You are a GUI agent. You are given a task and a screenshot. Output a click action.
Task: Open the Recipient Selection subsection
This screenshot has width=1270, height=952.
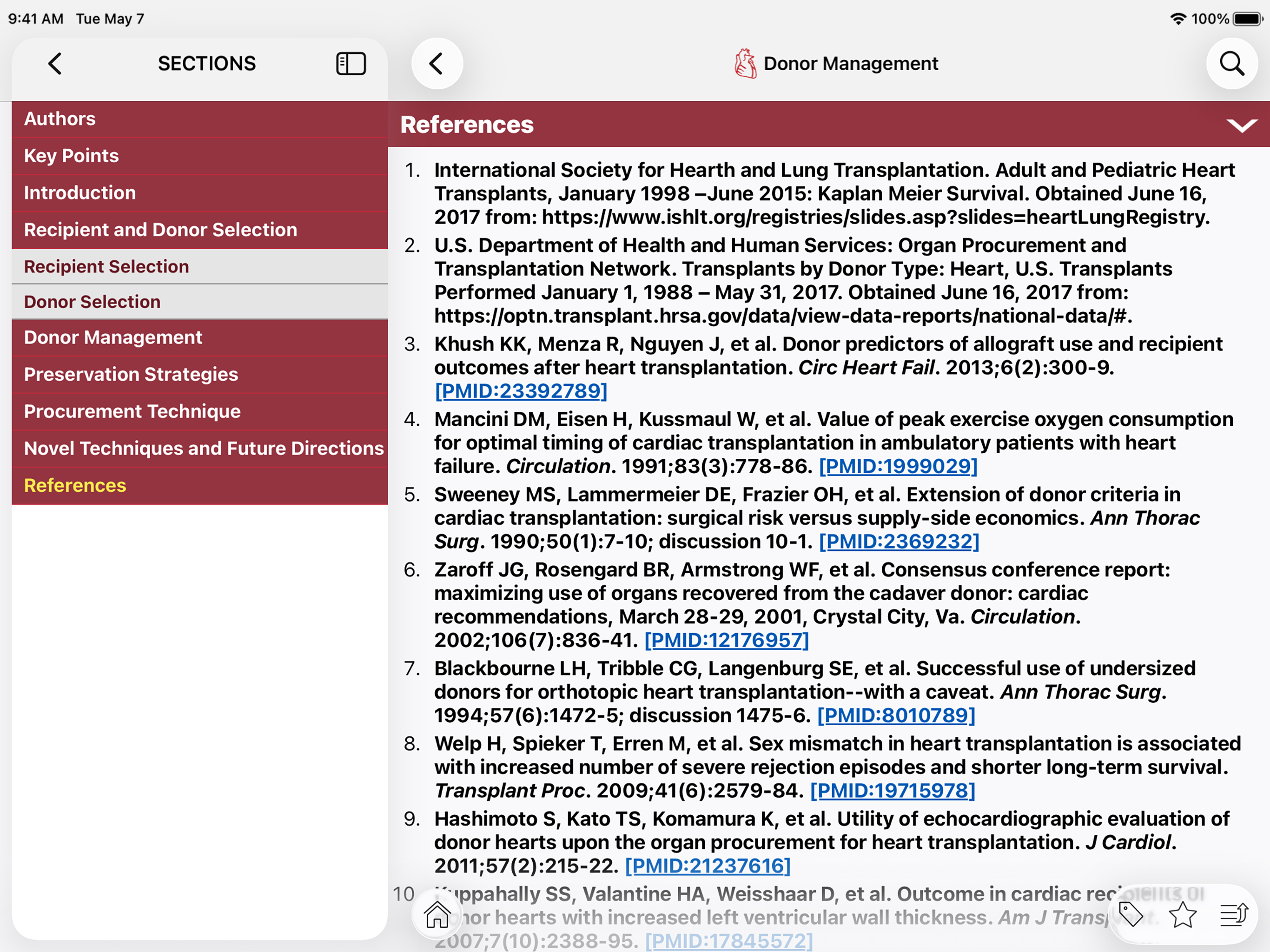(200, 266)
